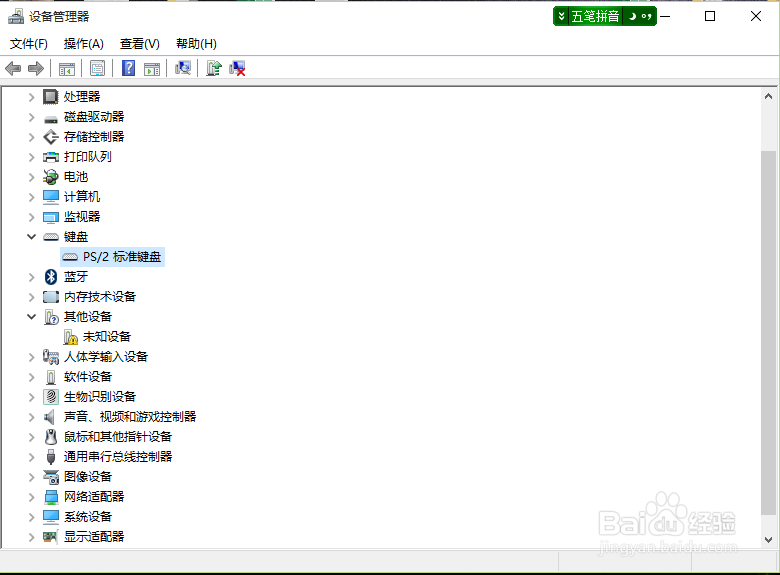Click the Update driver toolbar icon
Image resolution: width=780 pixels, height=575 pixels.
click(214, 68)
